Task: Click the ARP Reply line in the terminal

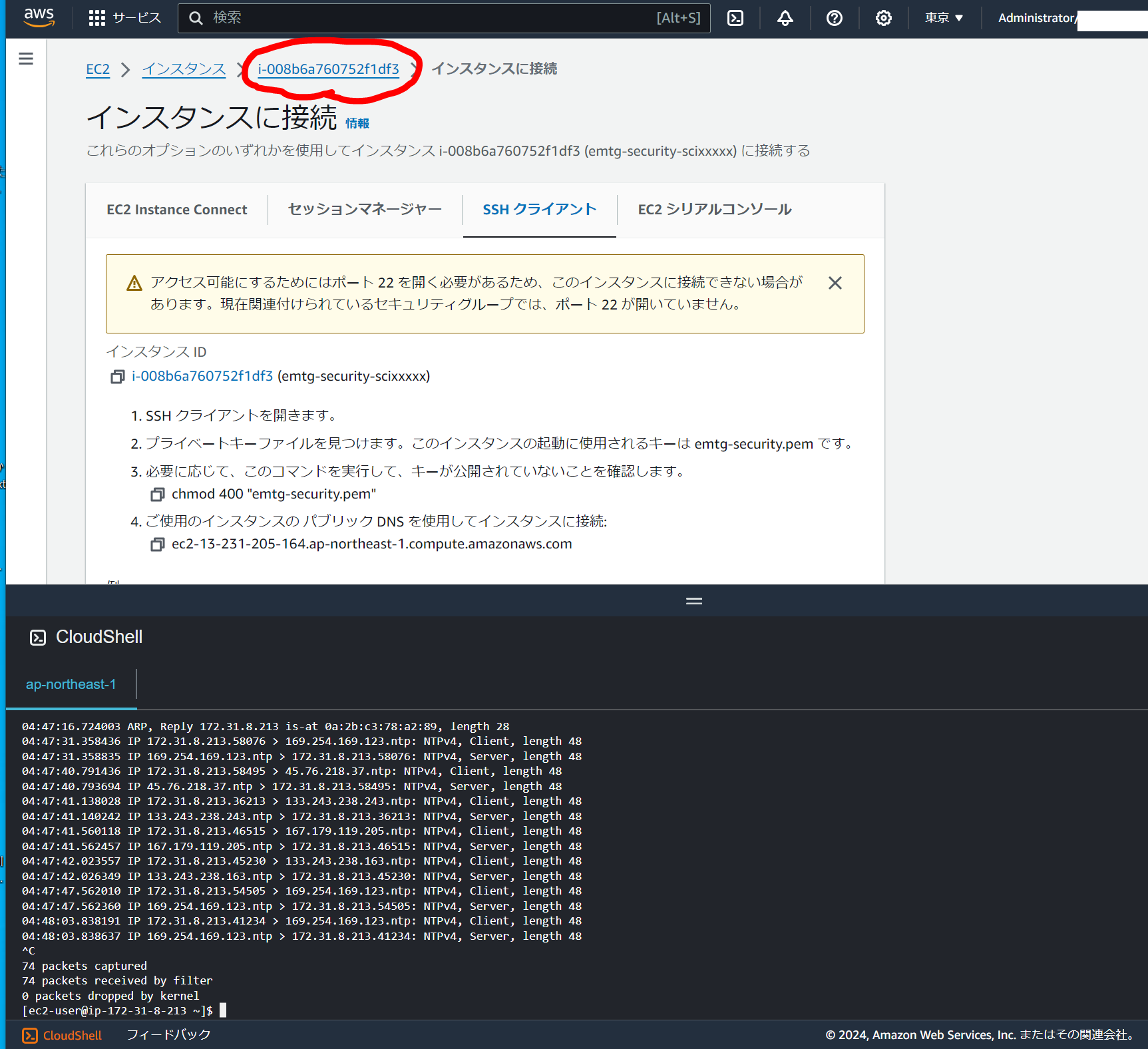Action: (266, 726)
